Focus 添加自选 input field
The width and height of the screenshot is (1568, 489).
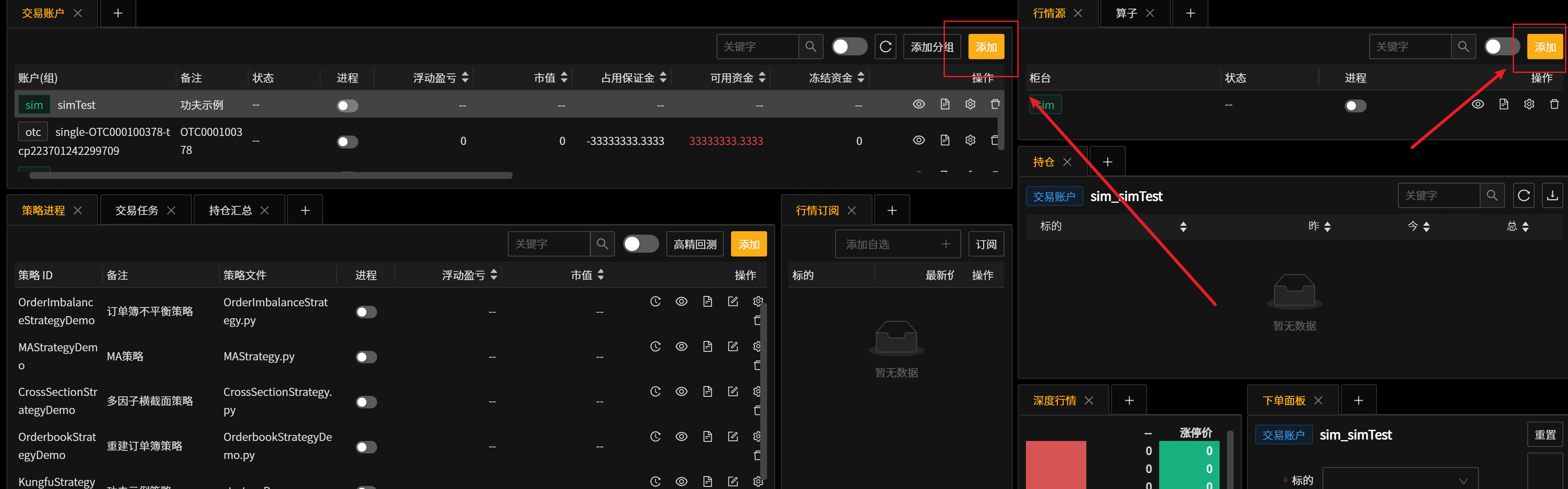898,244
